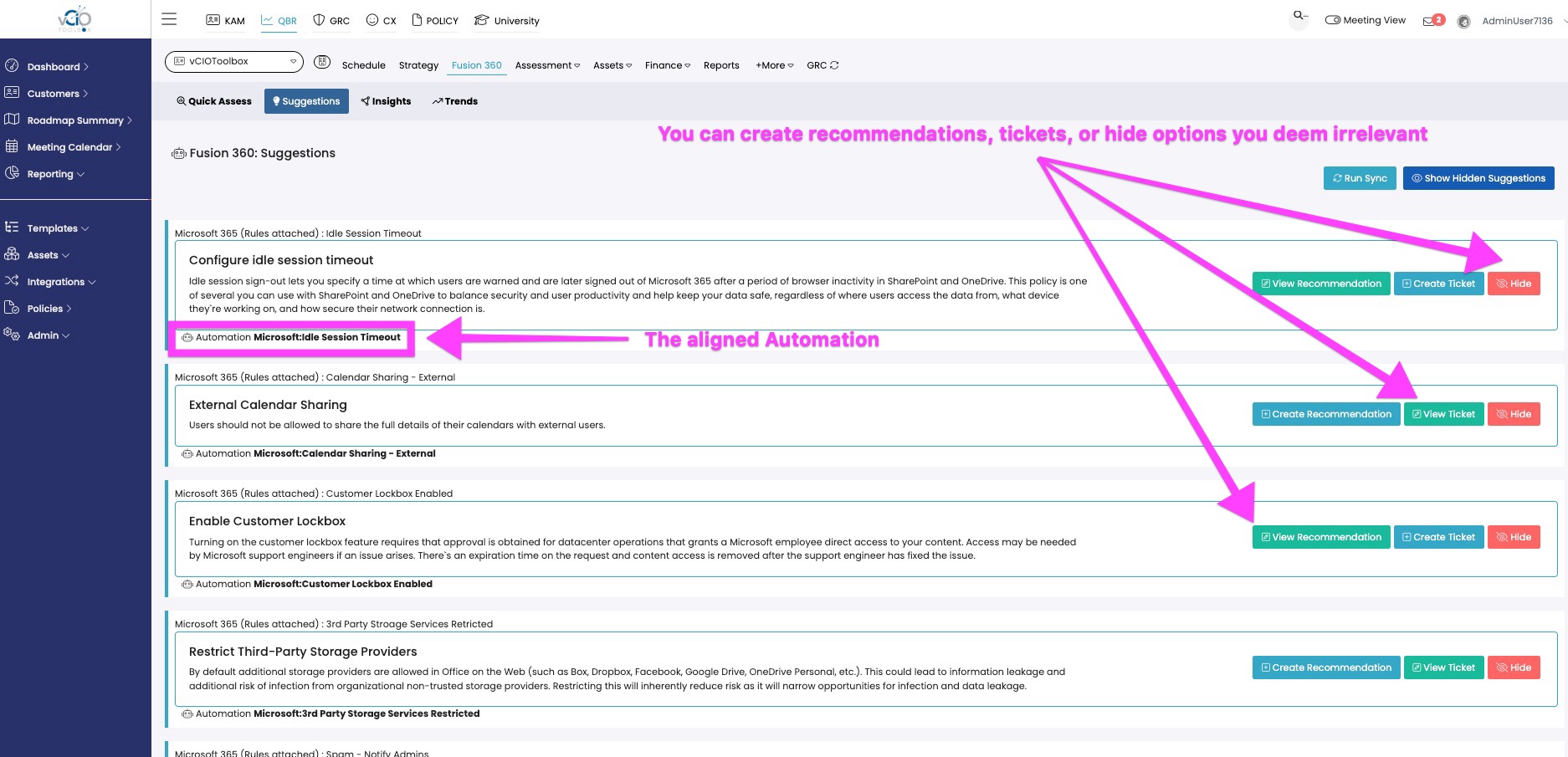Screen dimensions: 1568x757
Task: Click the Run Sync button
Action: 1360,178
